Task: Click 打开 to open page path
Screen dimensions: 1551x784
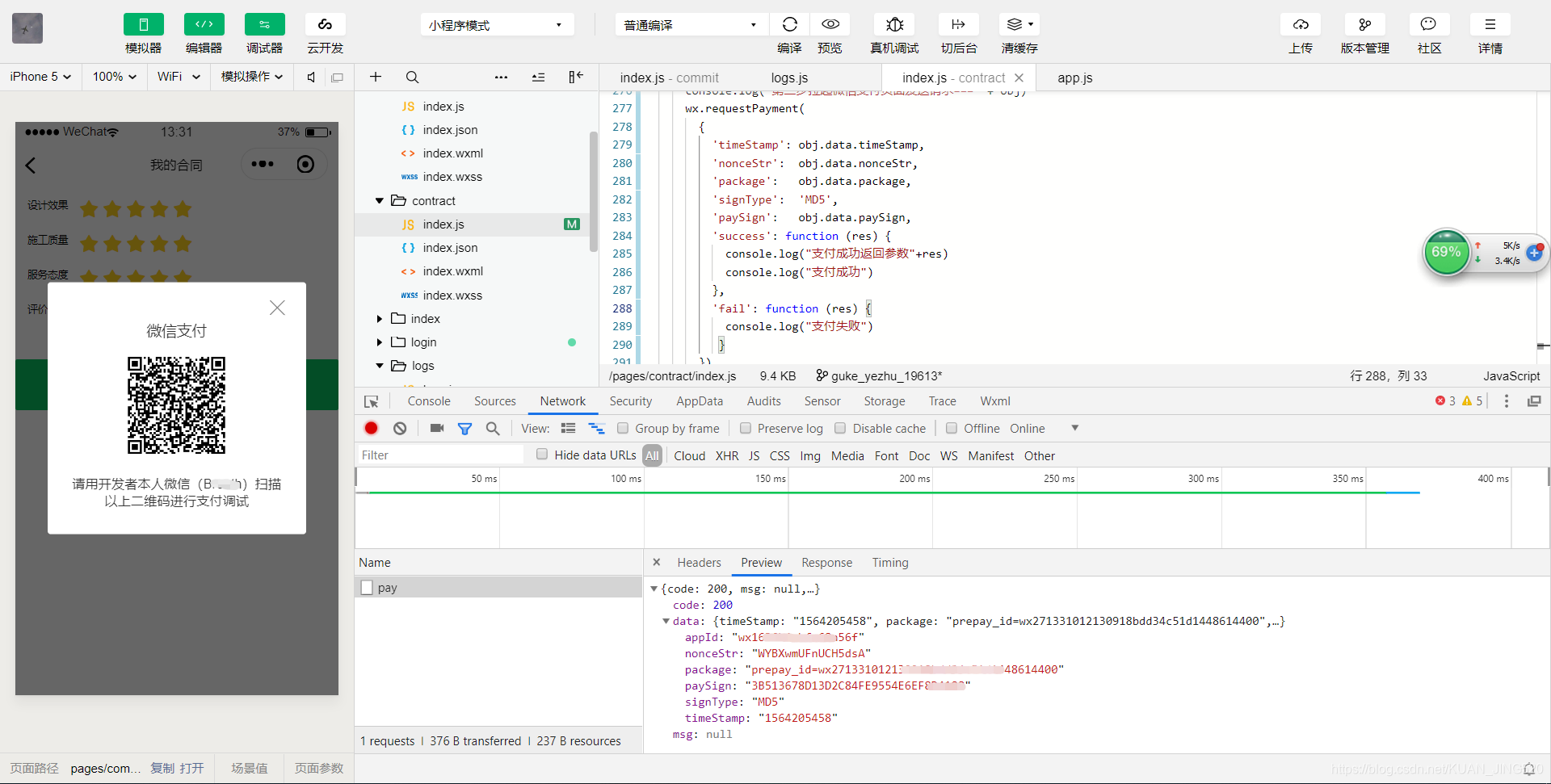Action: pyautogui.click(x=191, y=768)
